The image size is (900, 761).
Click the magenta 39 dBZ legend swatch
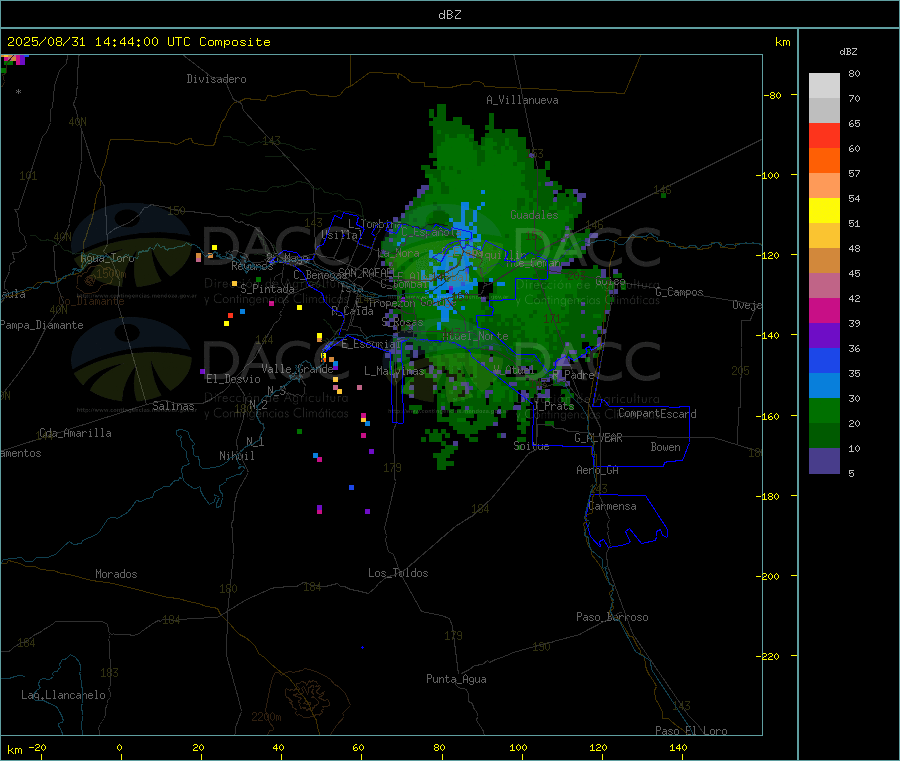(824, 310)
